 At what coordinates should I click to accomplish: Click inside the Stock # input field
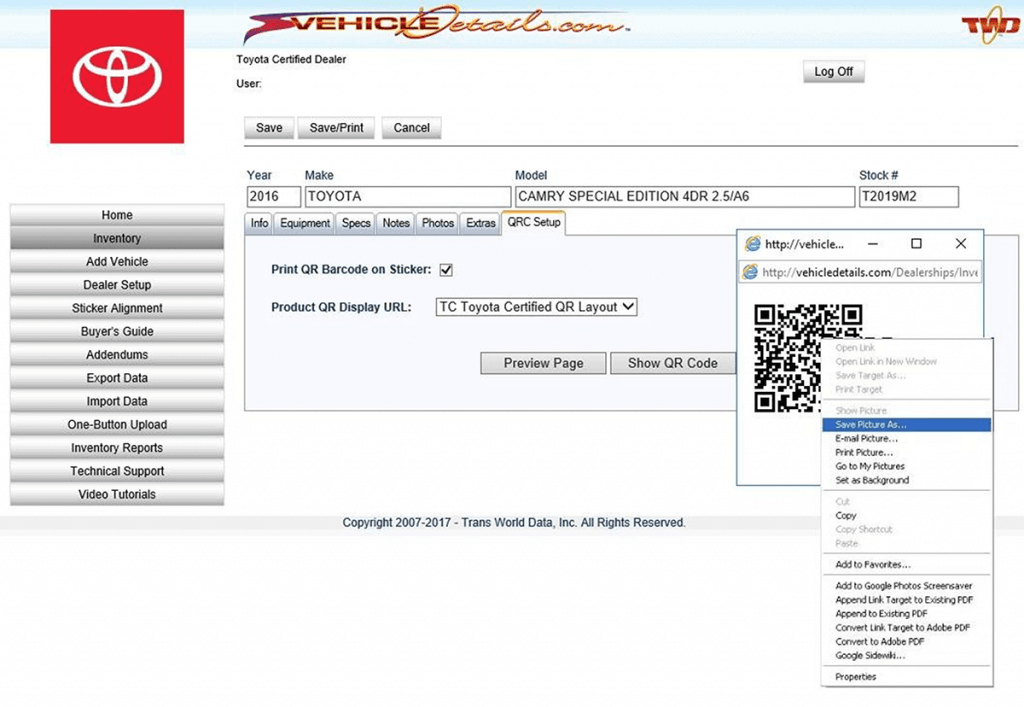(908, 196)
